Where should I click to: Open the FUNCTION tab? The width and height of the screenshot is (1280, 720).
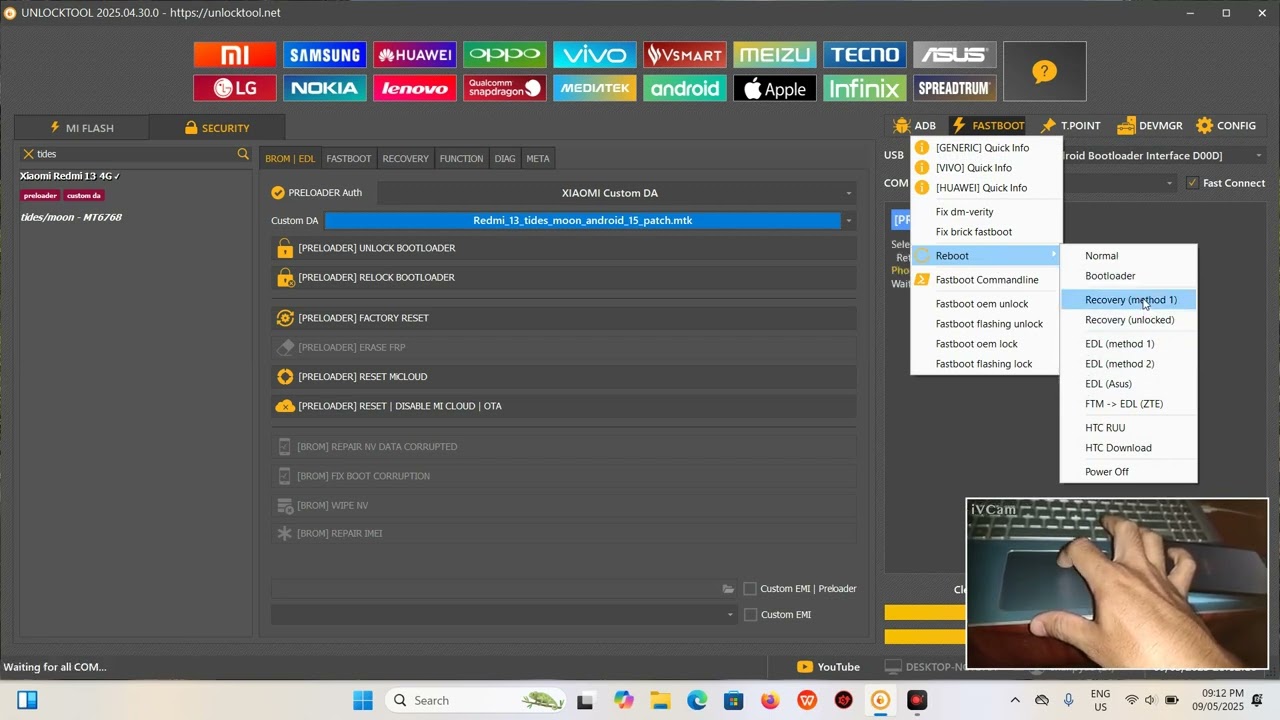click(461, 158)
